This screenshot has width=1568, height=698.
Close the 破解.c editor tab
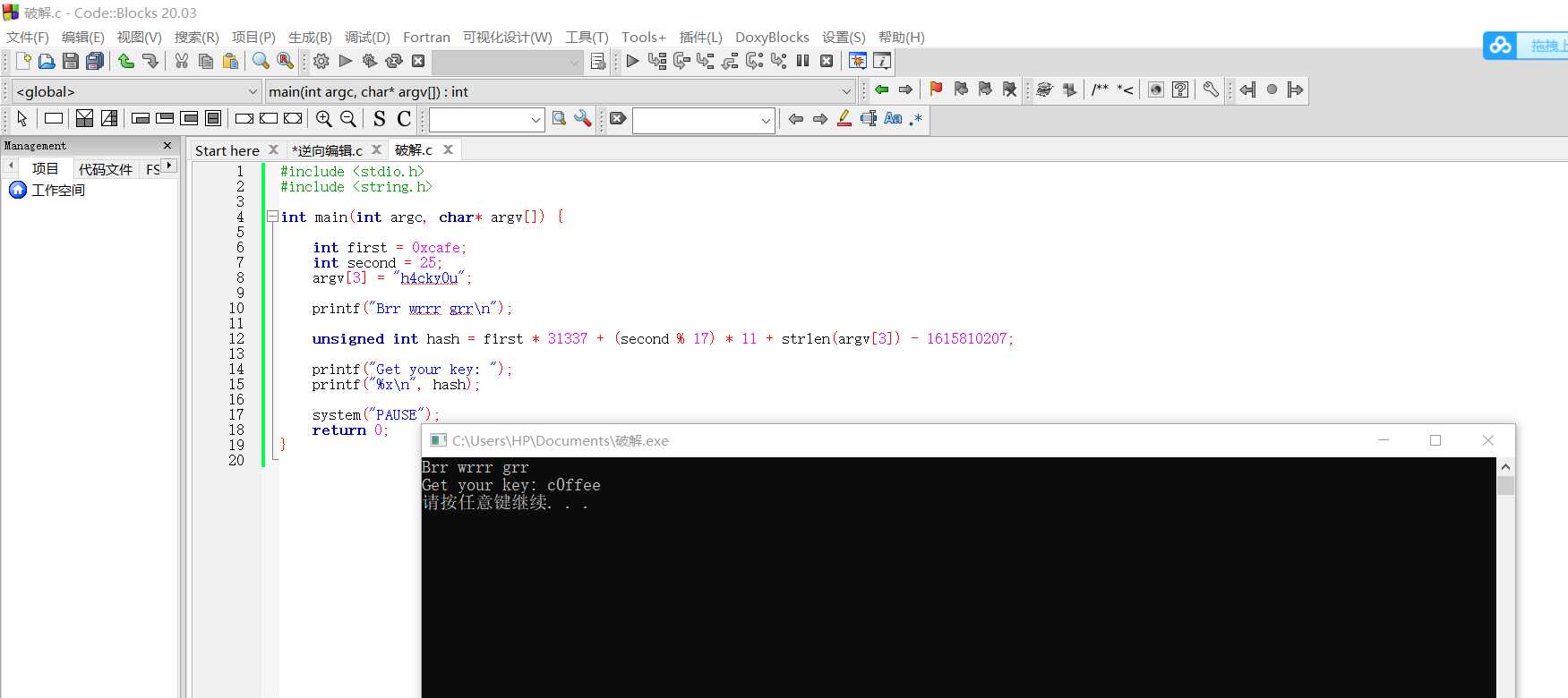(449, 149)
